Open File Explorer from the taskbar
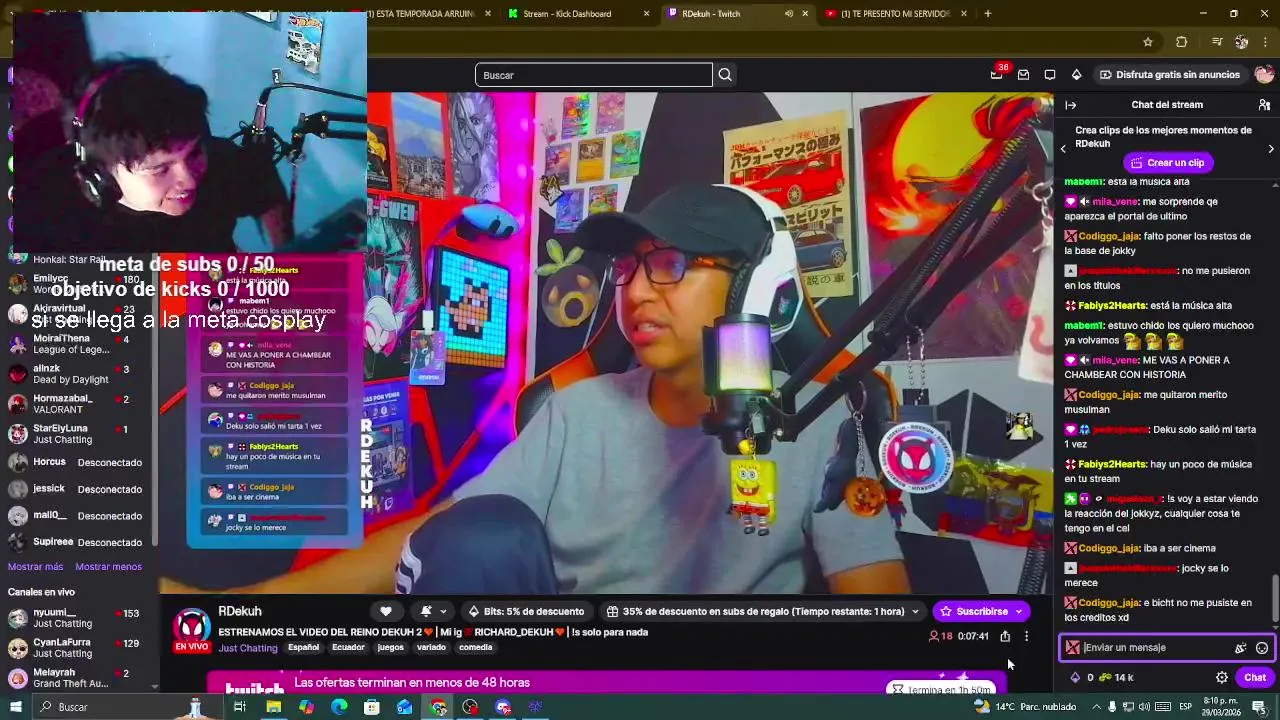 [x=273, y=707]
